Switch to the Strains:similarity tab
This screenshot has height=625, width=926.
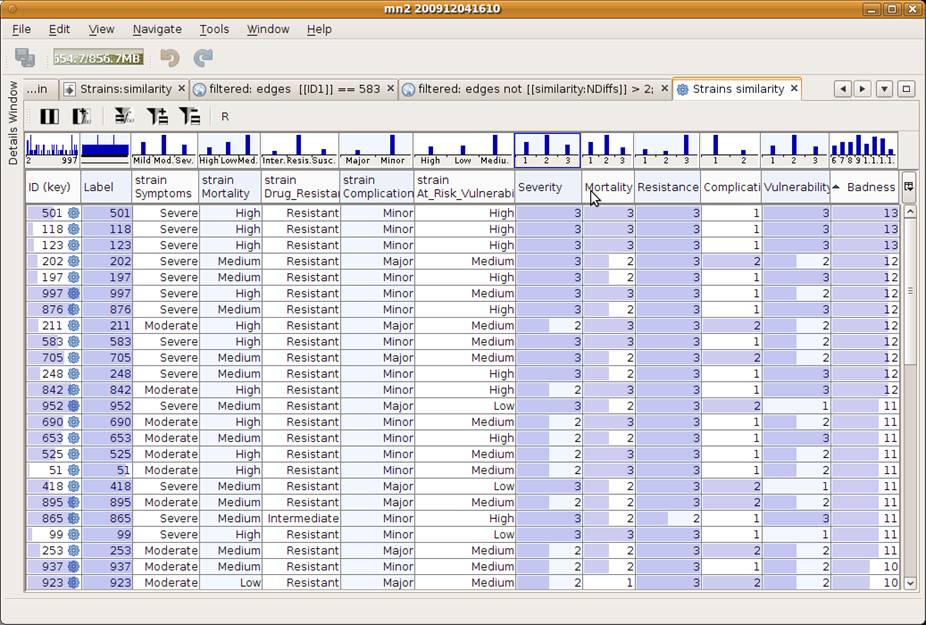(125, 89)
